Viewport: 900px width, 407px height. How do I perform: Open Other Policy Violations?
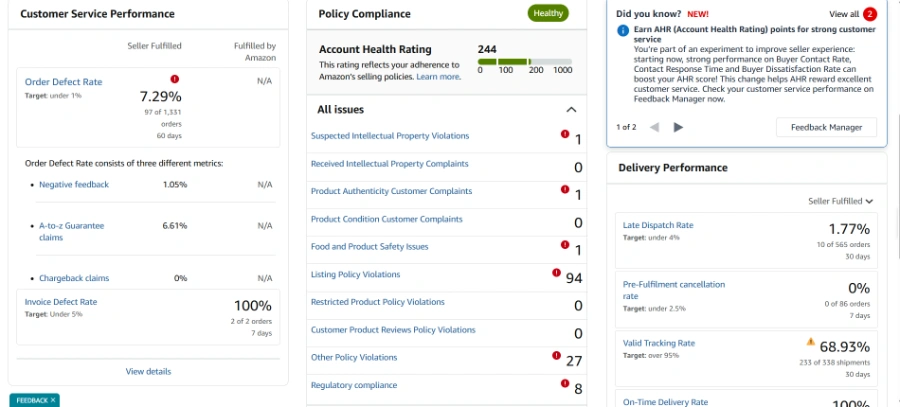[x=354, y=357]
